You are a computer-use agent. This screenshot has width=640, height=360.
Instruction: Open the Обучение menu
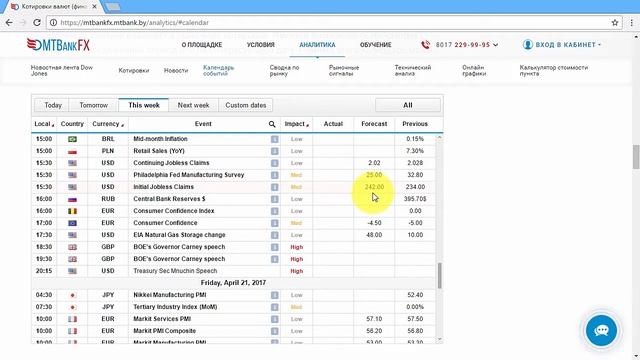[376, 45]
